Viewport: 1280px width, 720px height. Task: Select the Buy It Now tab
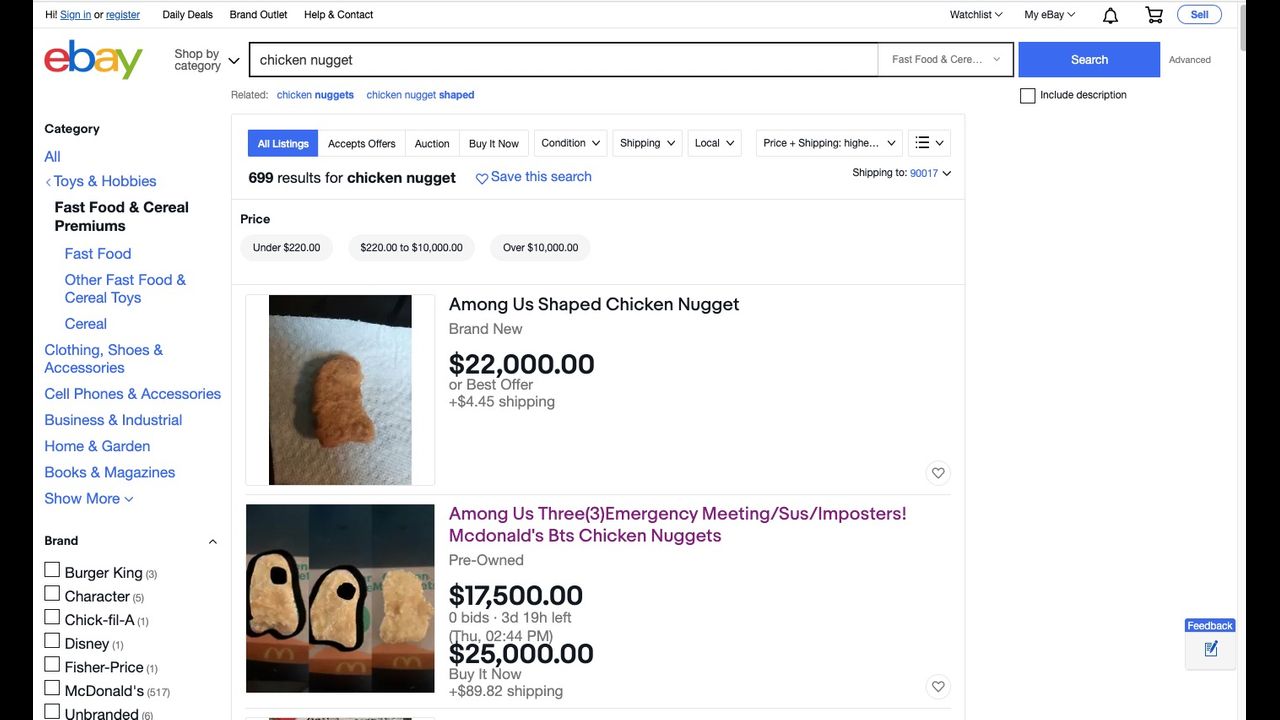point(493,144)
